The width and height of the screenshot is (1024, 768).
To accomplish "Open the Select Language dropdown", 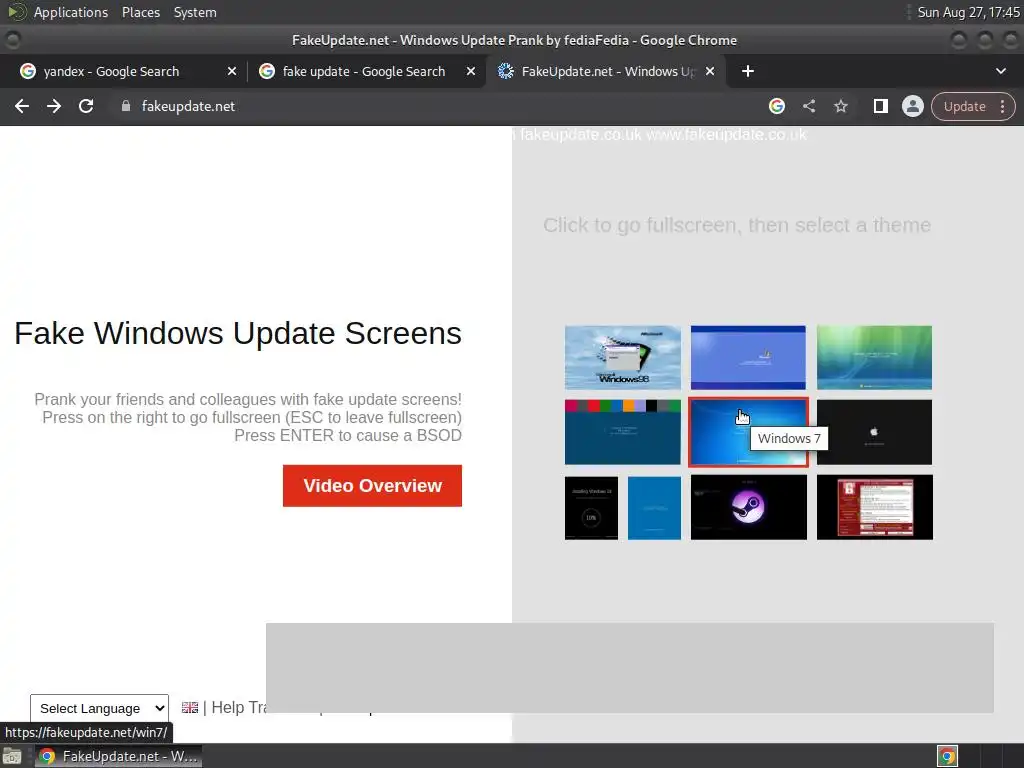I will click(x=99, y=709).
